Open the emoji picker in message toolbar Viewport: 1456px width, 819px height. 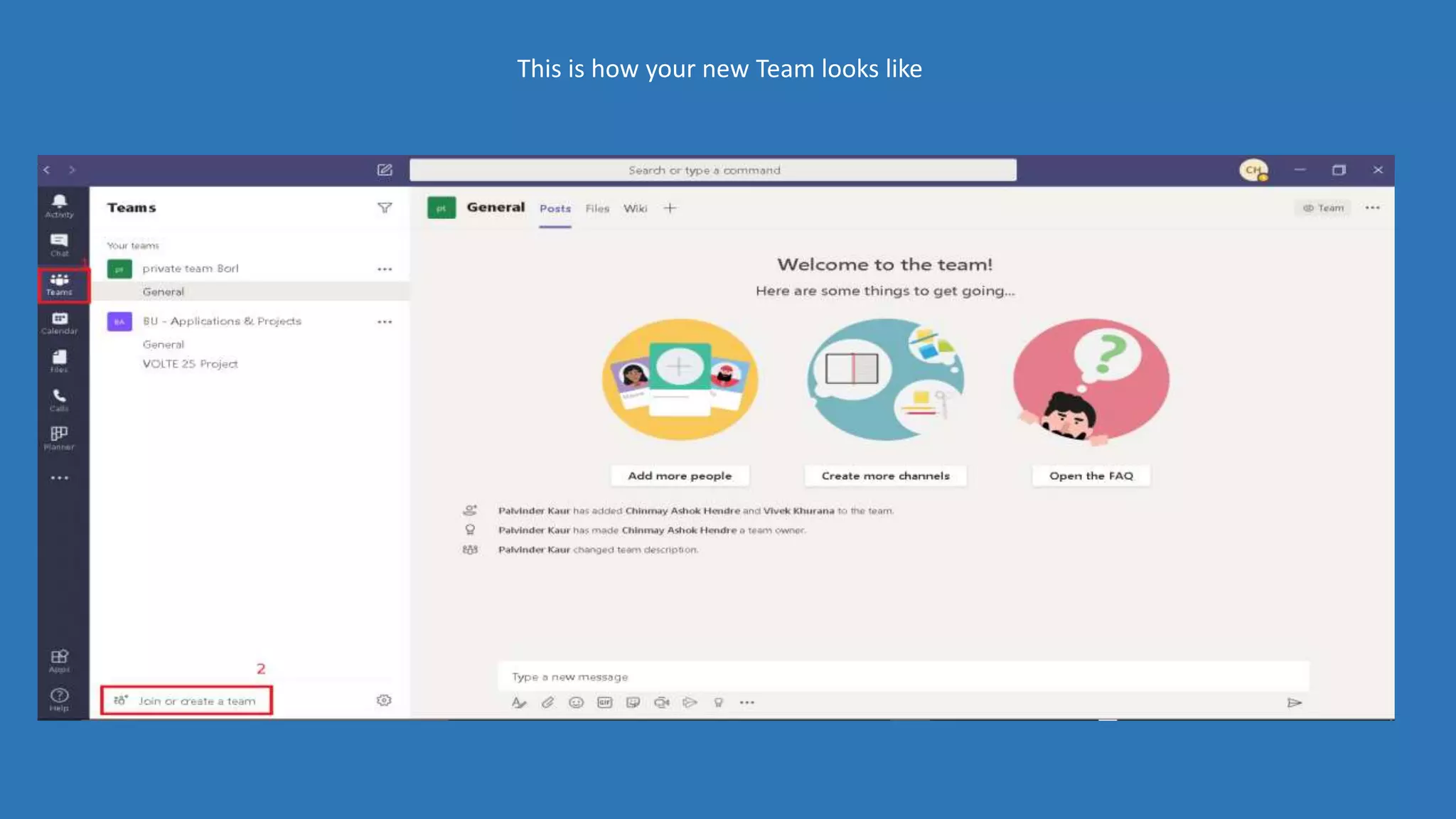576,702
